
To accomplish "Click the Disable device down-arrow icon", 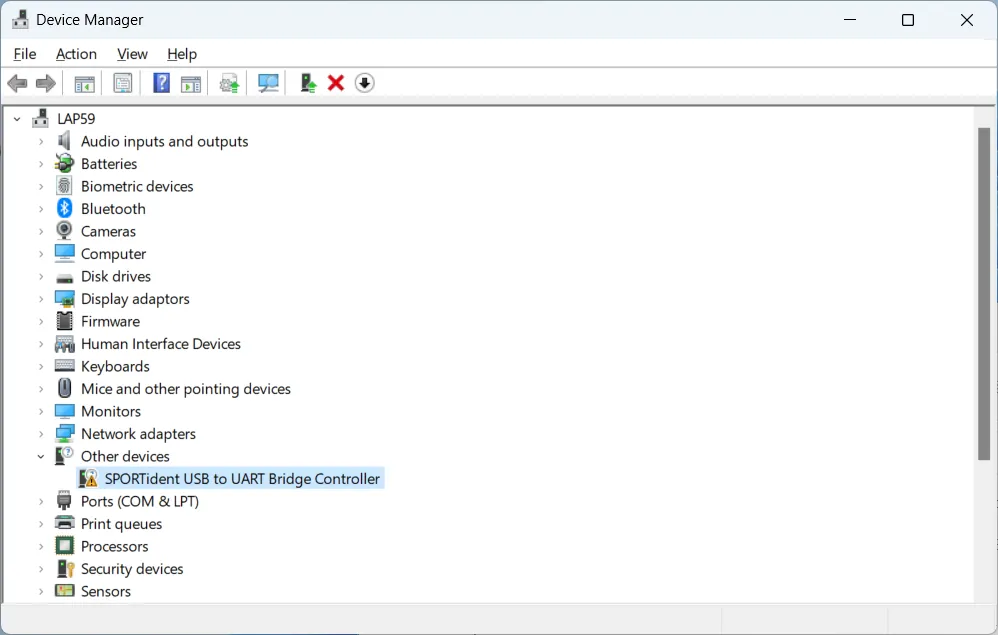I will [x=365, y=83].
